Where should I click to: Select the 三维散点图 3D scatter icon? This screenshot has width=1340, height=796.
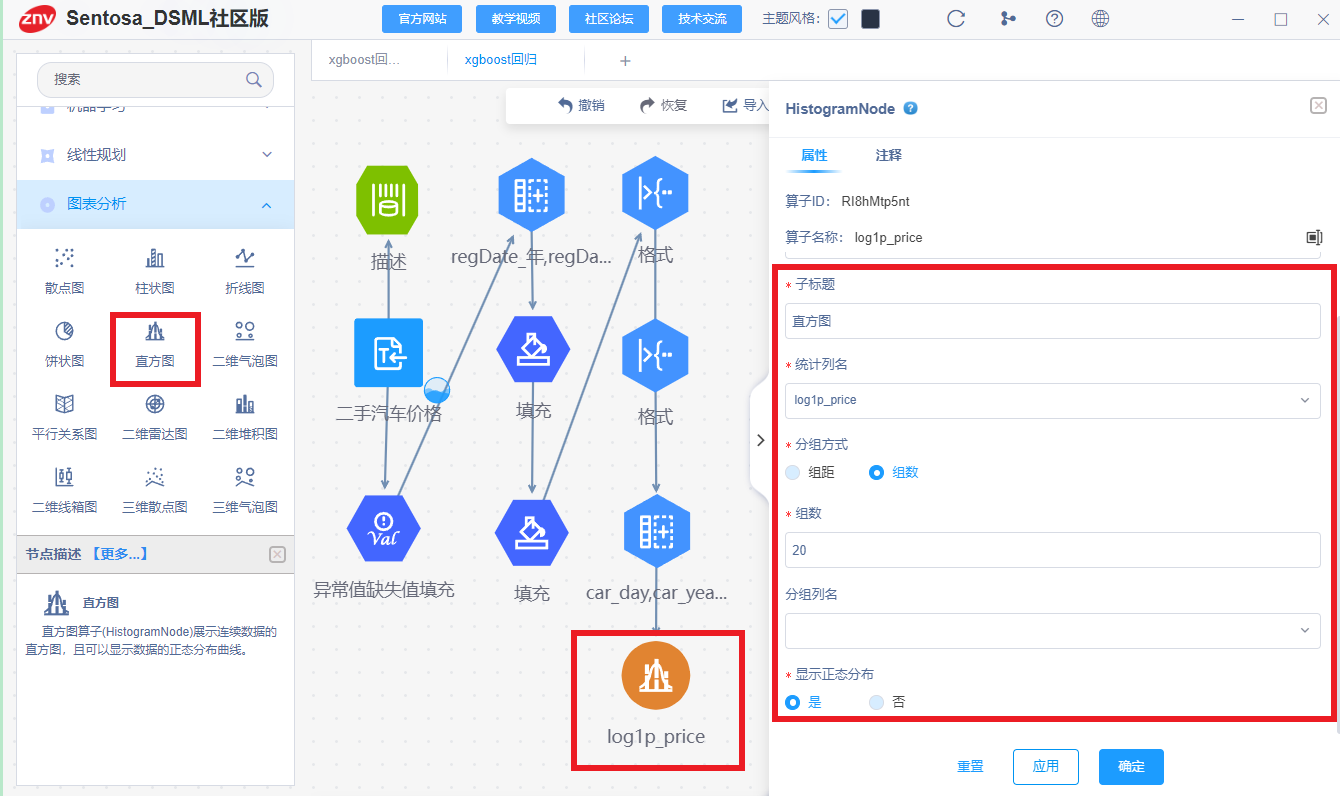155,477
